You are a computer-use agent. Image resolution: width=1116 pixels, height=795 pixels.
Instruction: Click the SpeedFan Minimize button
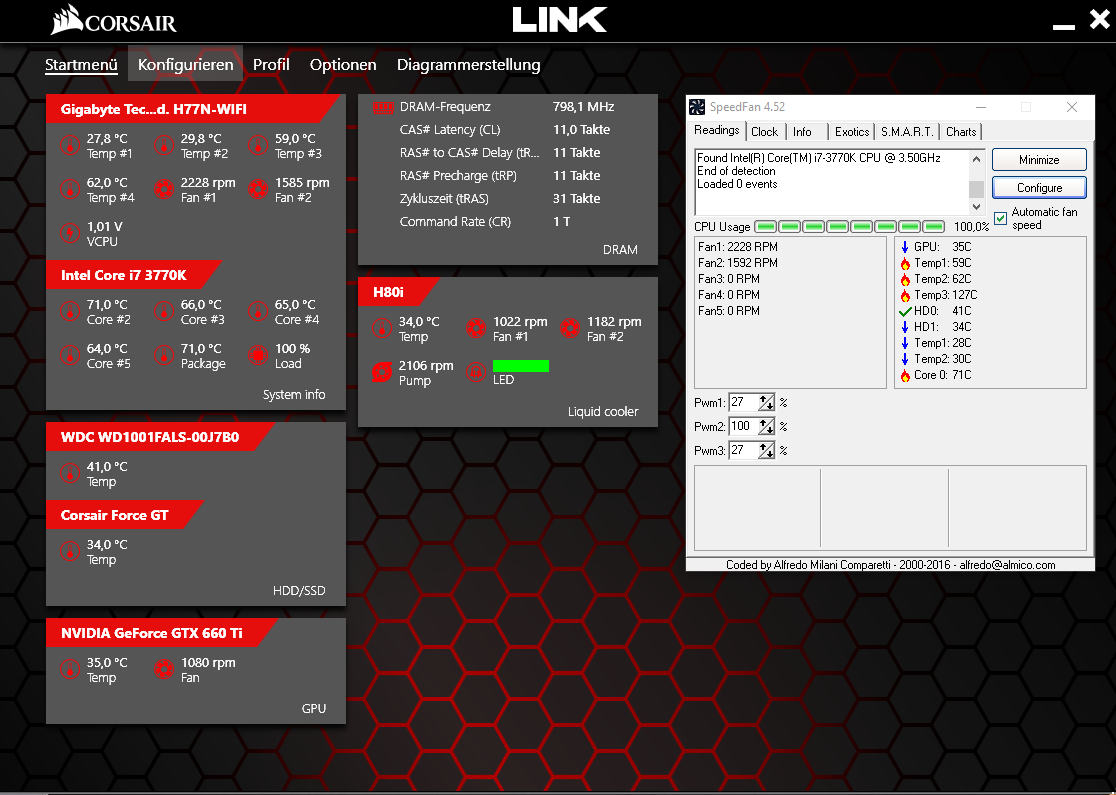(1039, 159)
